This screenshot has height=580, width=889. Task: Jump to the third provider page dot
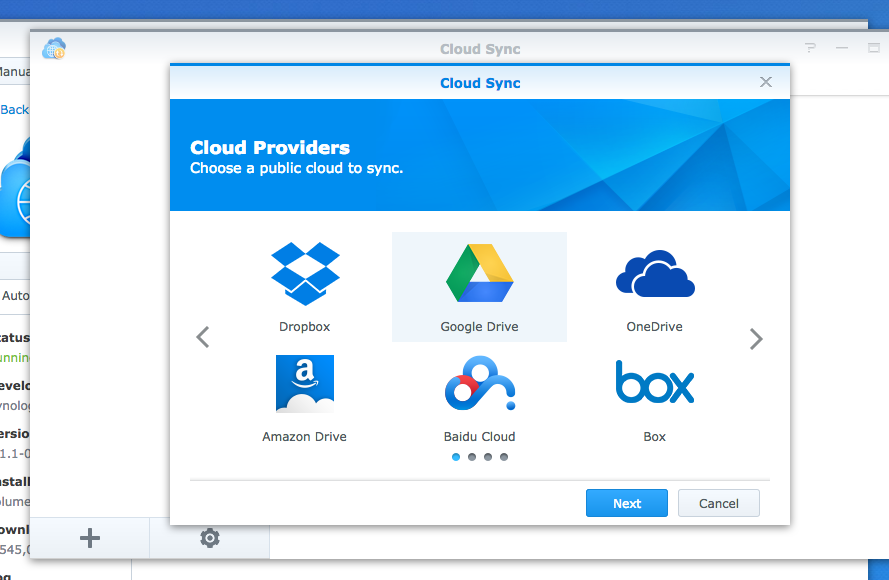[488, 457]
